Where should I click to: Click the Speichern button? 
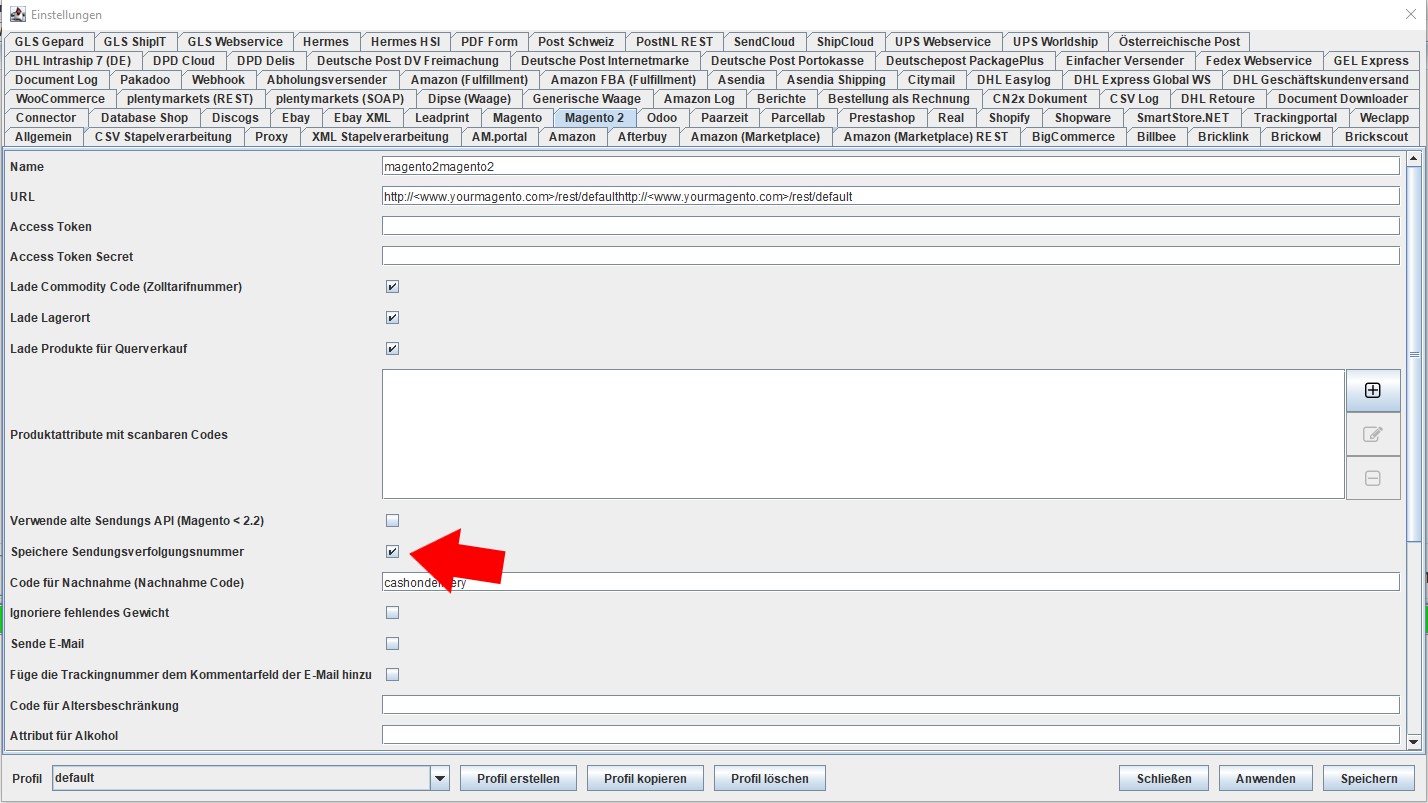tap(1369, 778)
